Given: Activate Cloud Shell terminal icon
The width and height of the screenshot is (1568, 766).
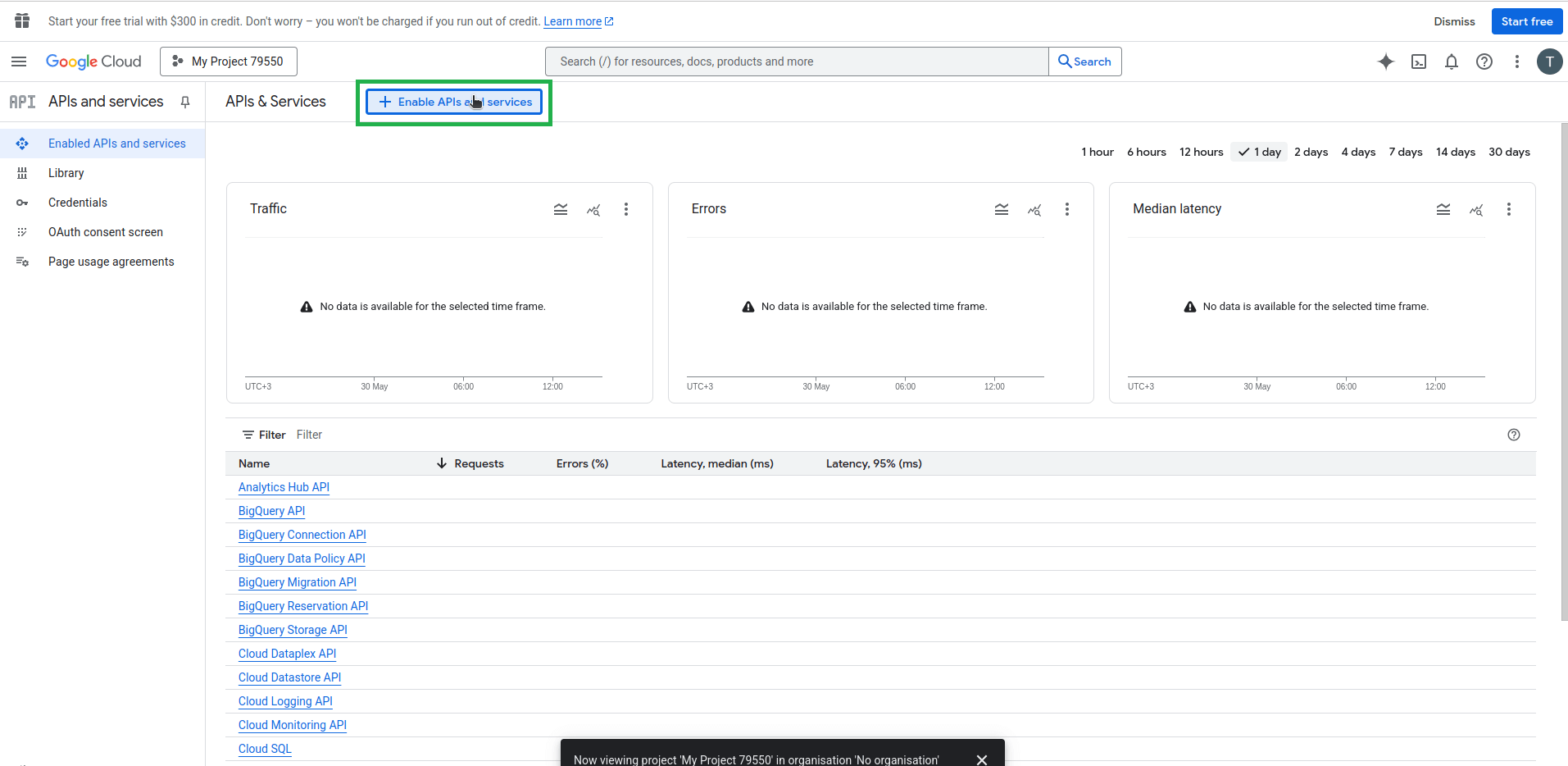Looking at the screenshot, I should click(1418, 62).
